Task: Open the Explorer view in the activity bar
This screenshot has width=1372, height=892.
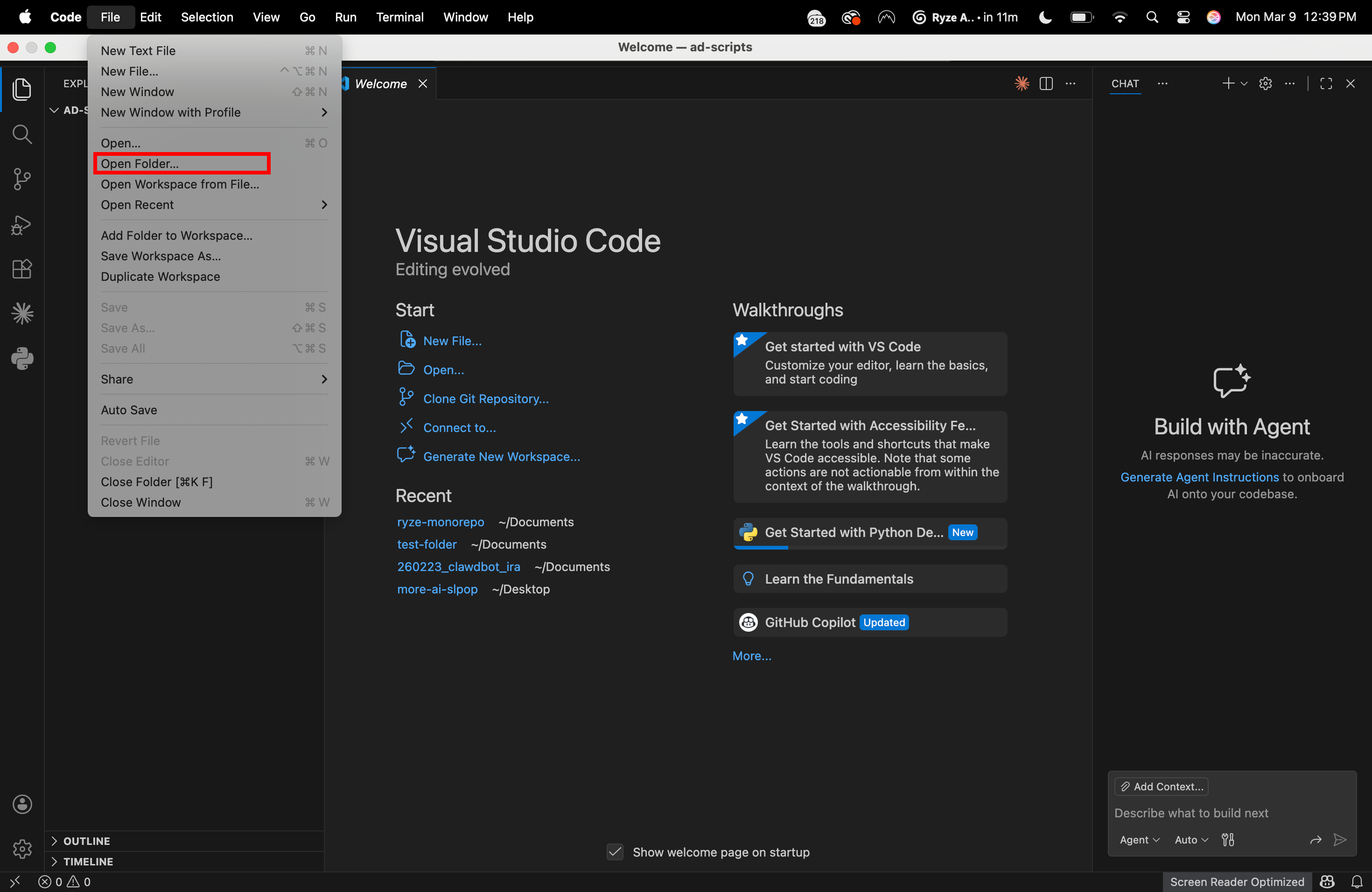Action: [22, 89]
